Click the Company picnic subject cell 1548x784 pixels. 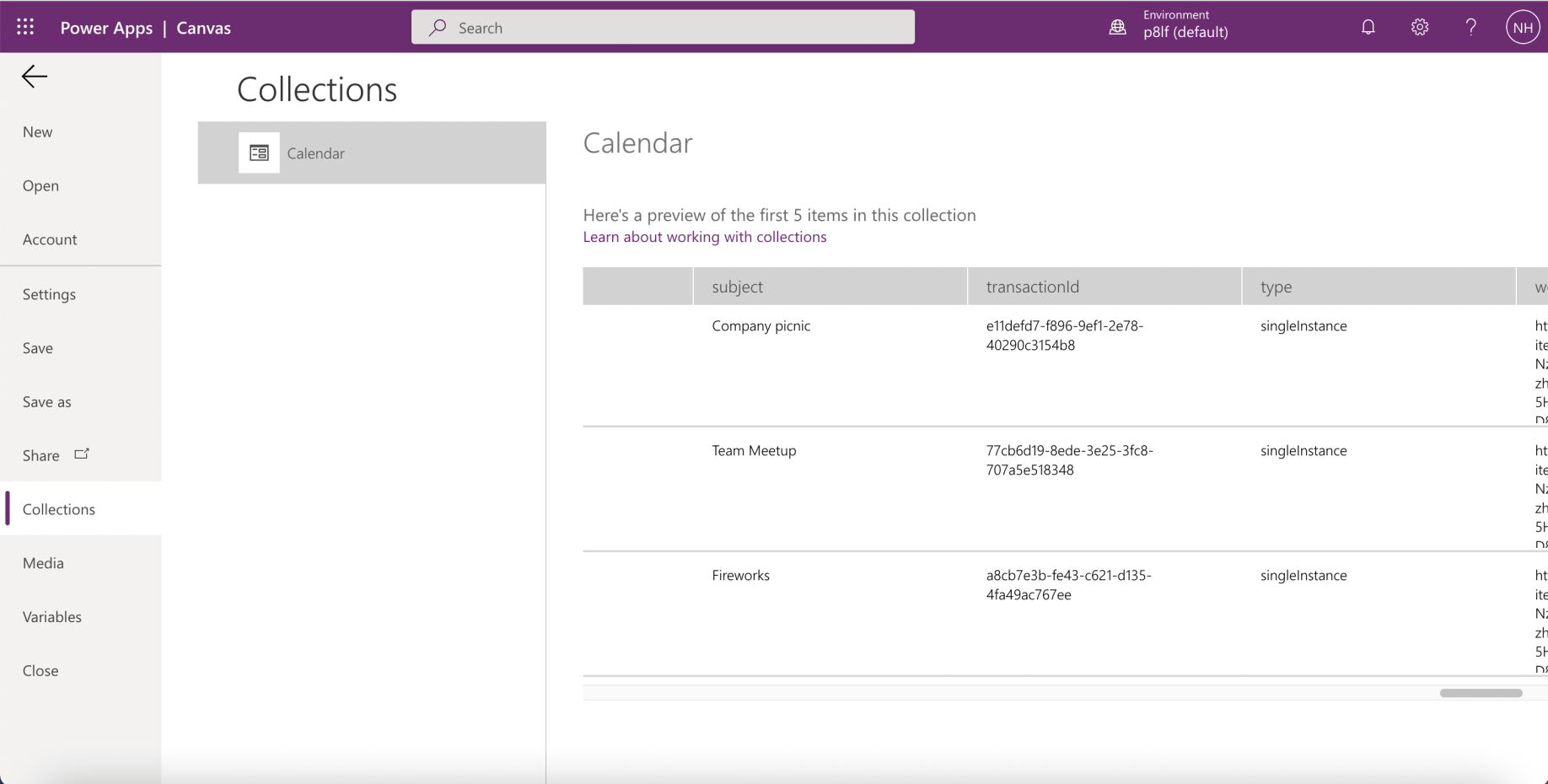click(761, 326)
